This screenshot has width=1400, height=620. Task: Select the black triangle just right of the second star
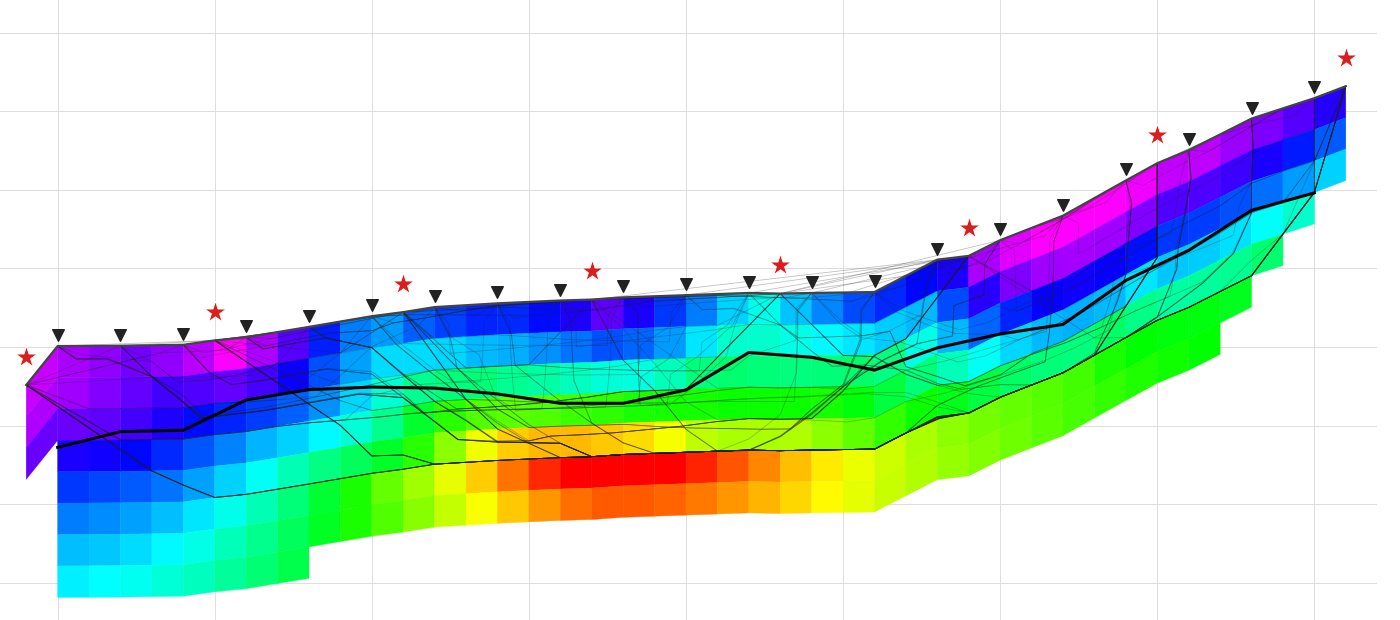(x=246, y=327)
